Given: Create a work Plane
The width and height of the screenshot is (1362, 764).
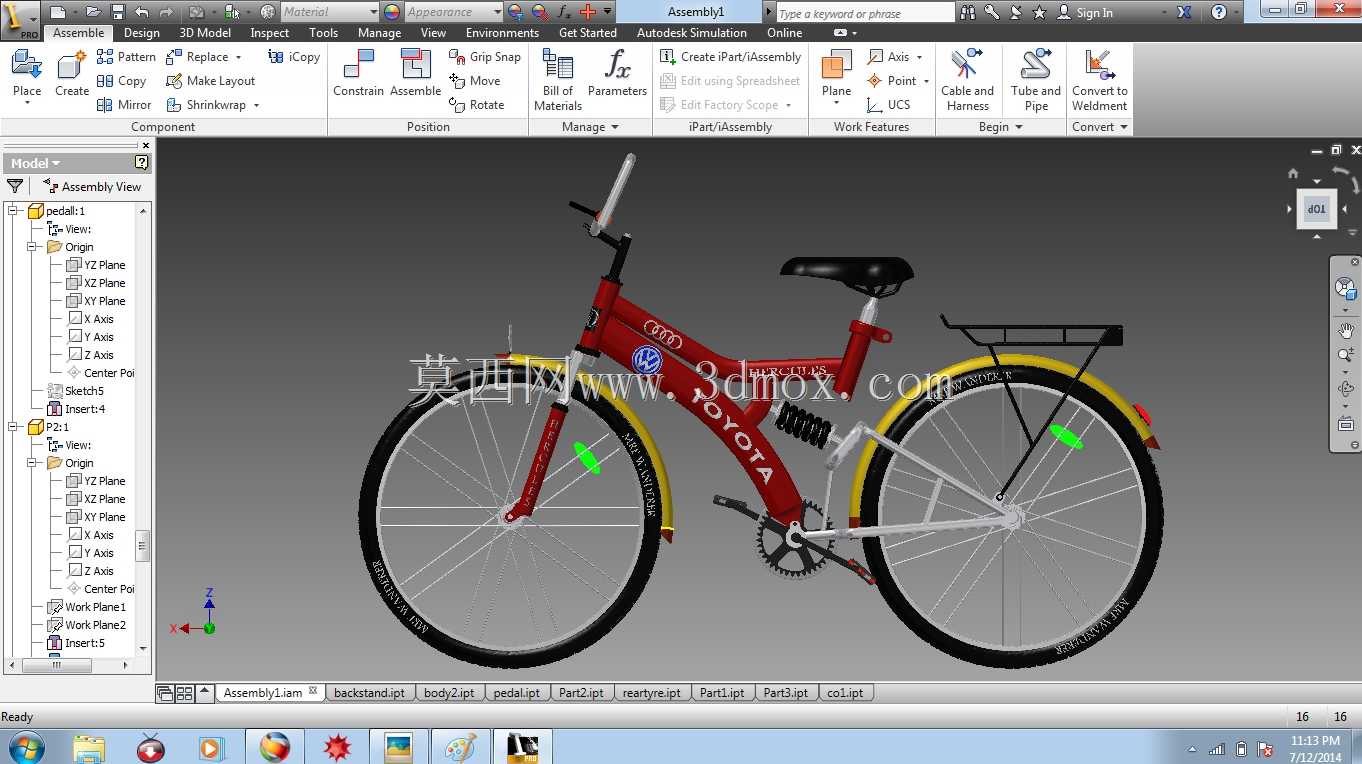Looking at the screenshot, I should (x=836, y=75).
